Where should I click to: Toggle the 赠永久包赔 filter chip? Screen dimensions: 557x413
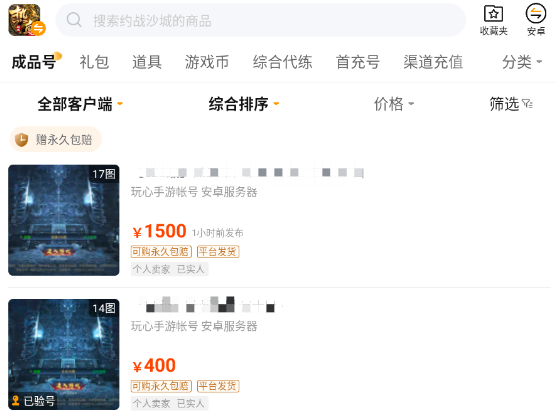[x=56, y=140]
